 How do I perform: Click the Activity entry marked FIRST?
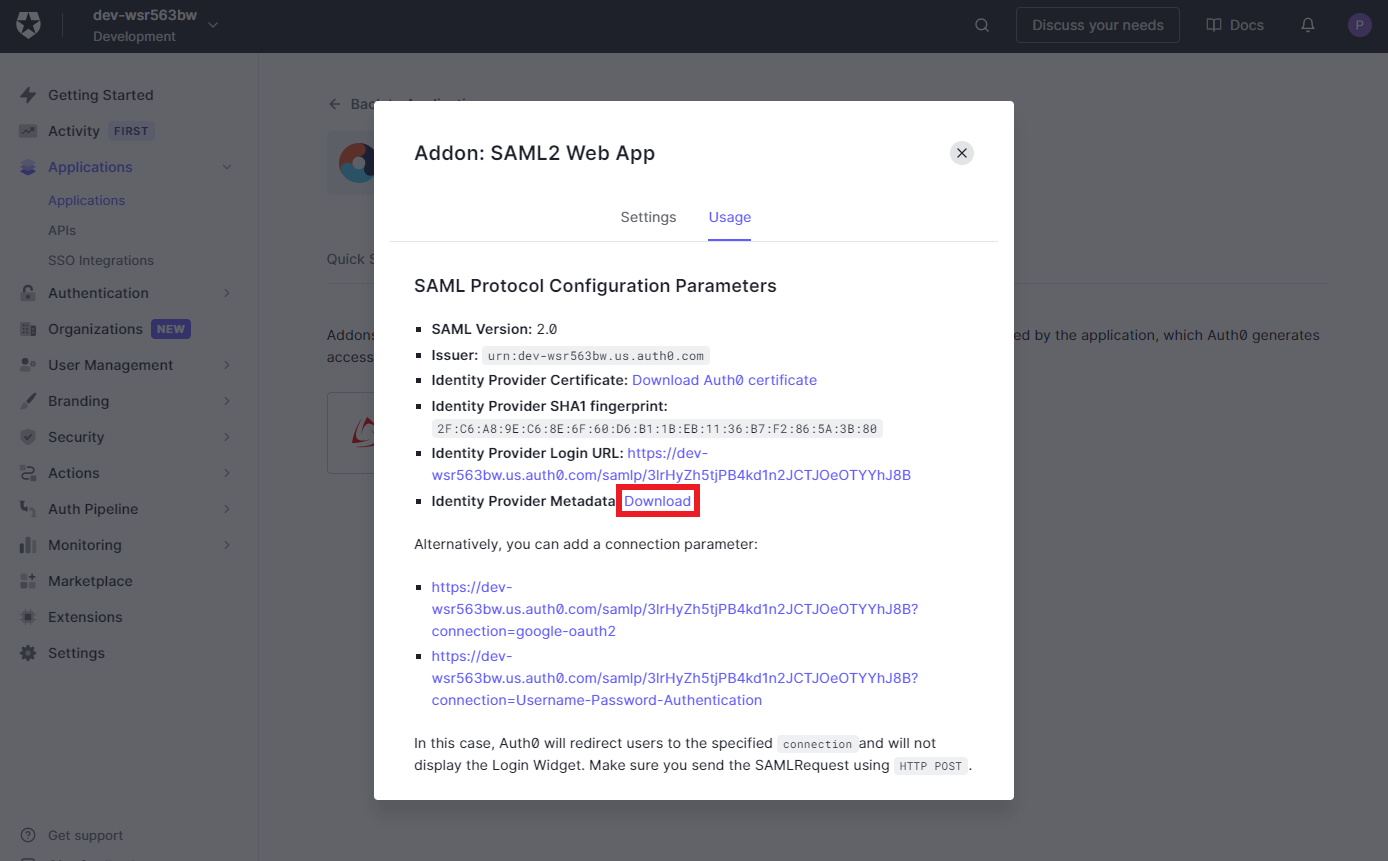pos(71,130)
